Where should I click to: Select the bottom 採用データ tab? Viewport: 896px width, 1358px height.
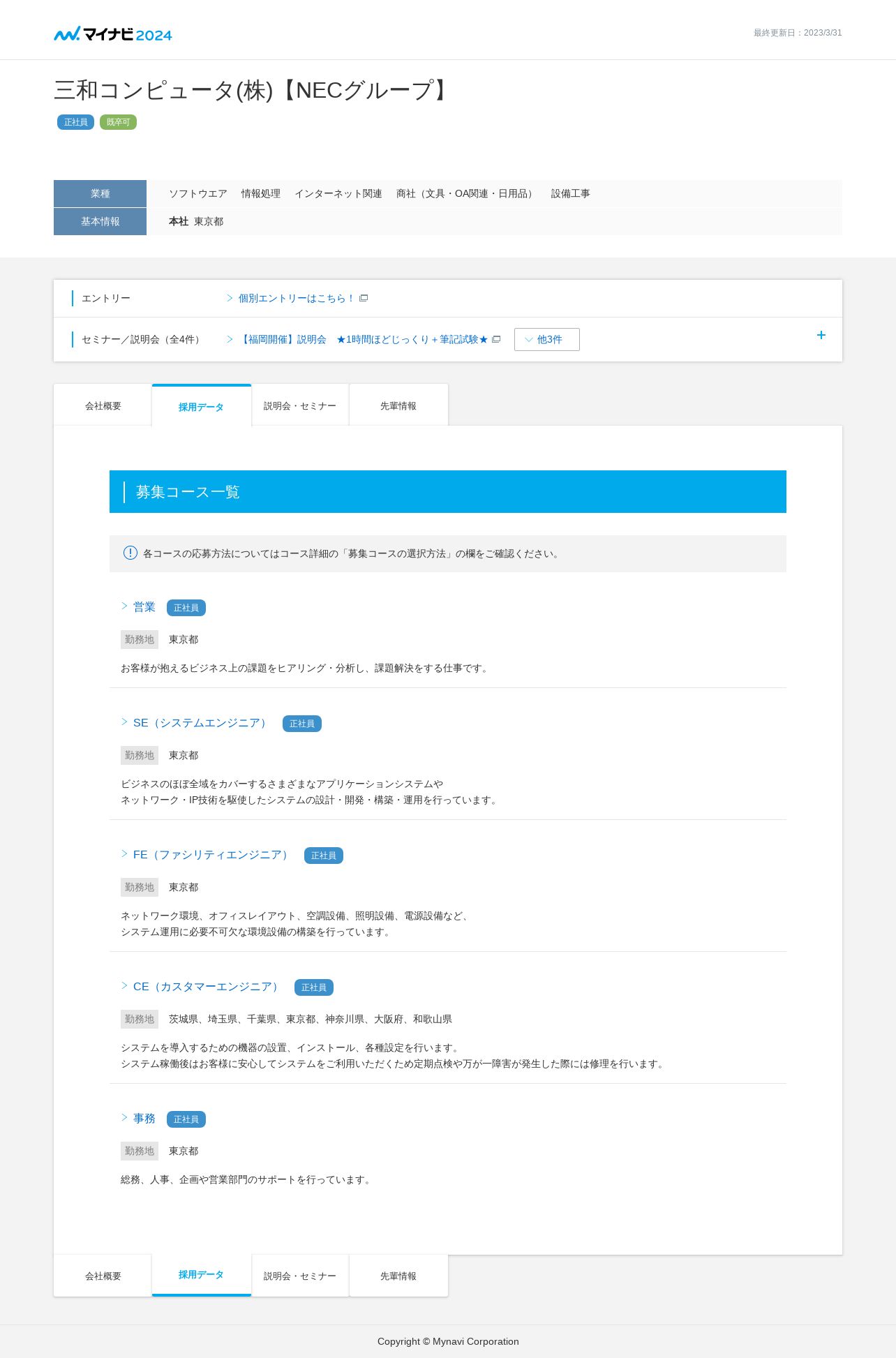201,1275
